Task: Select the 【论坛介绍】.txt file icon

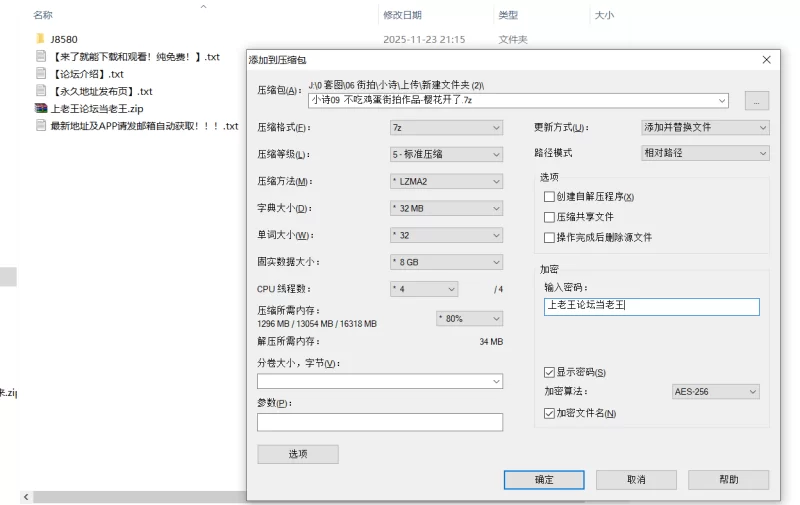Action: (x=41, y=74)
